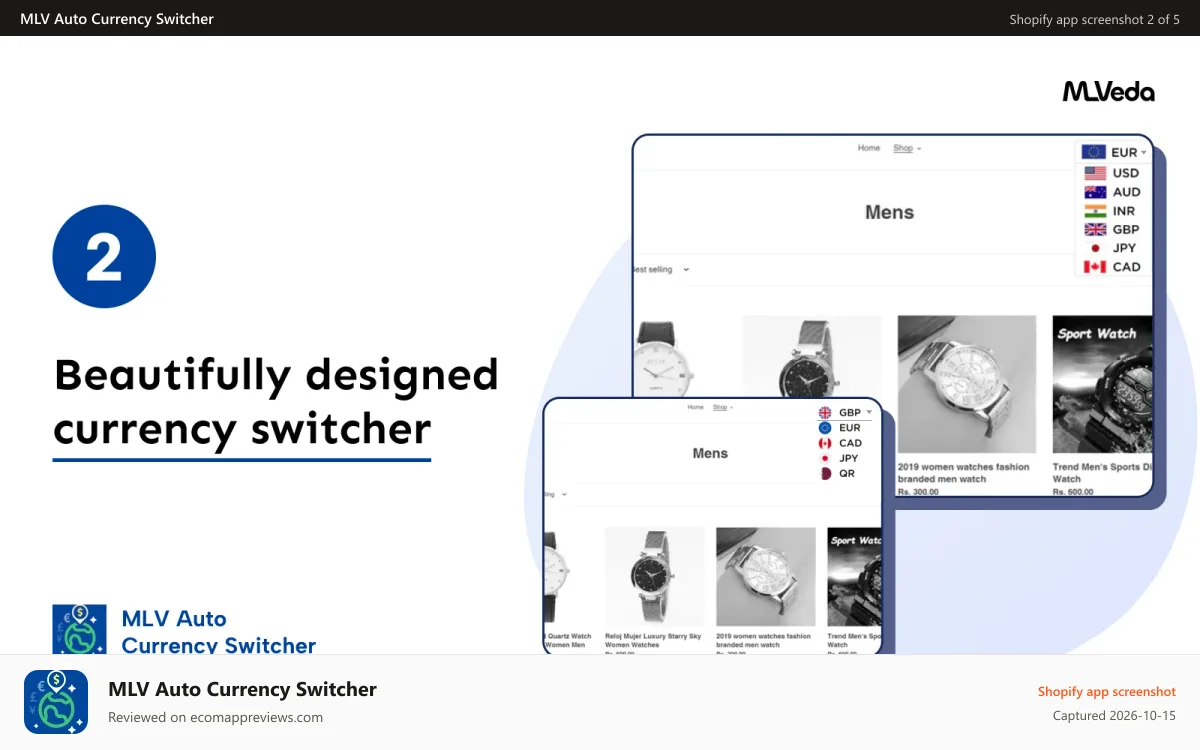Click the 'Captured 2026-10-15' text

(x=1114, y=716)
